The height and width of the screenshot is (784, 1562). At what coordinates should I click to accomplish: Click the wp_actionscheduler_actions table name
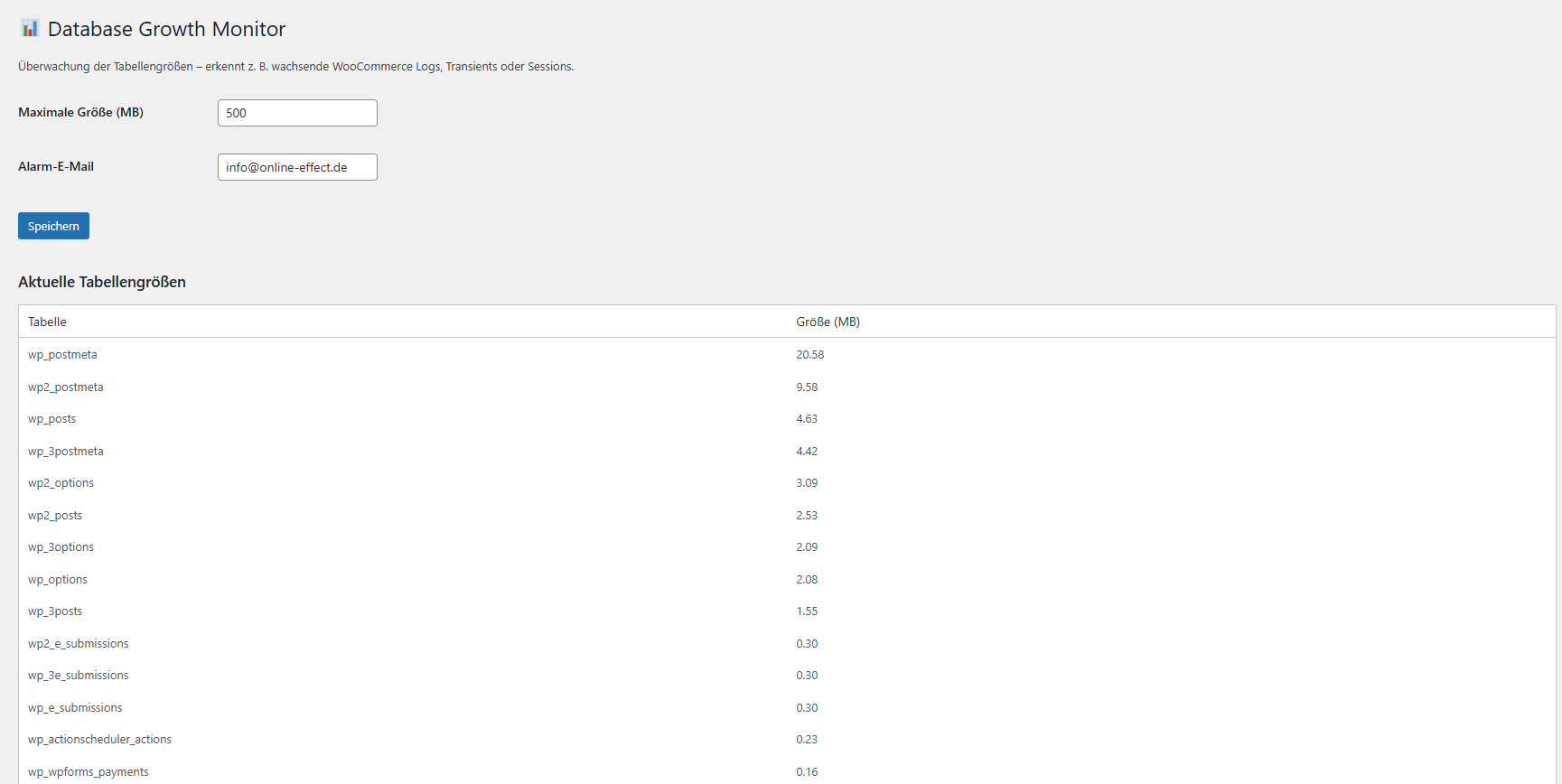[99, 740]
